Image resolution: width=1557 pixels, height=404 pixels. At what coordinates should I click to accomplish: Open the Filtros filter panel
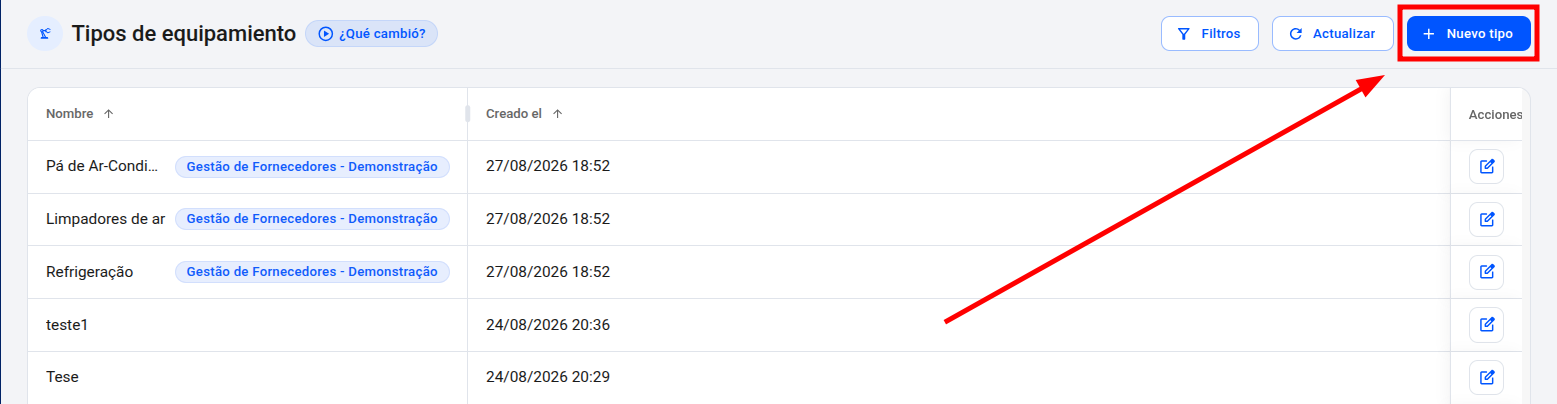coord(1209,33)
